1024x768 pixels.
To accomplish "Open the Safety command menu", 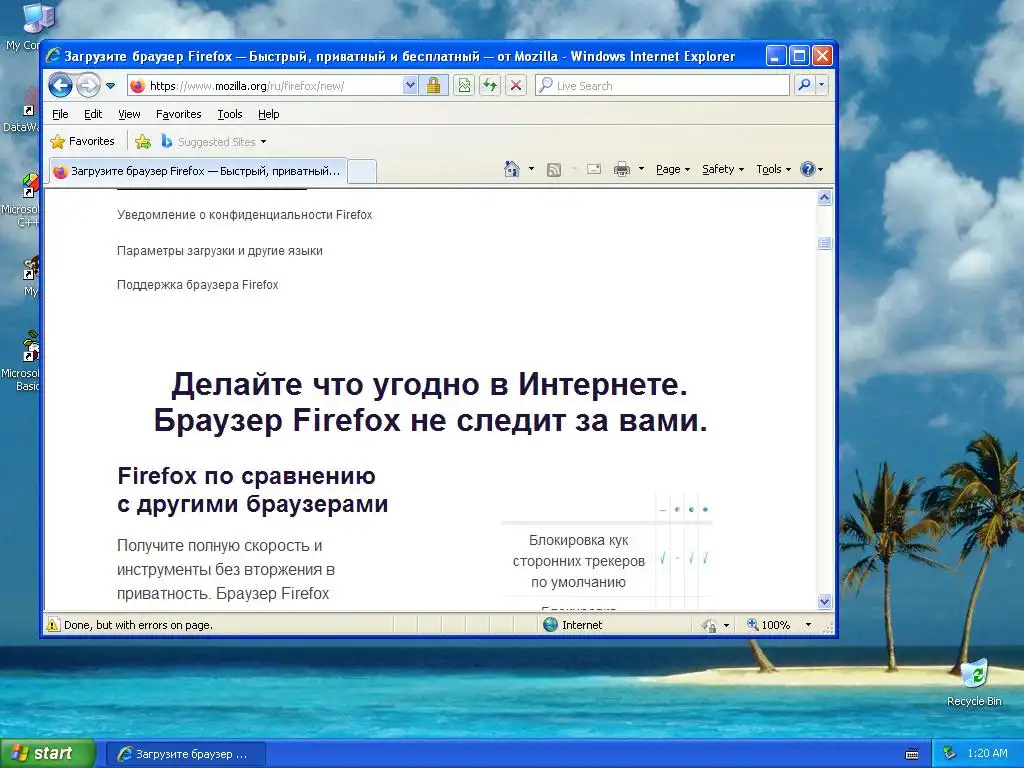I will point(723,169).
